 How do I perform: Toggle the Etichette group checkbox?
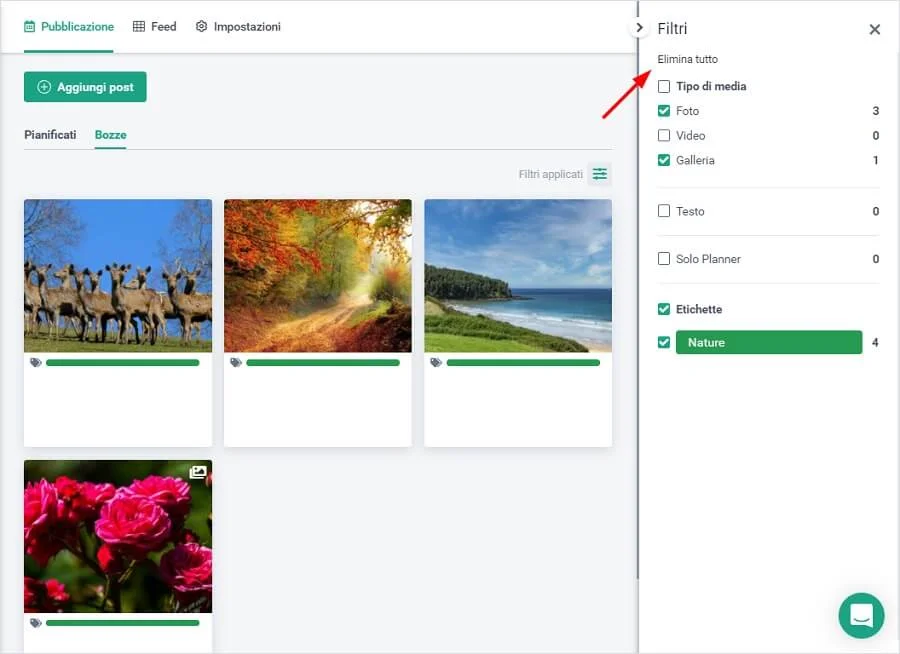pos(664,309)
